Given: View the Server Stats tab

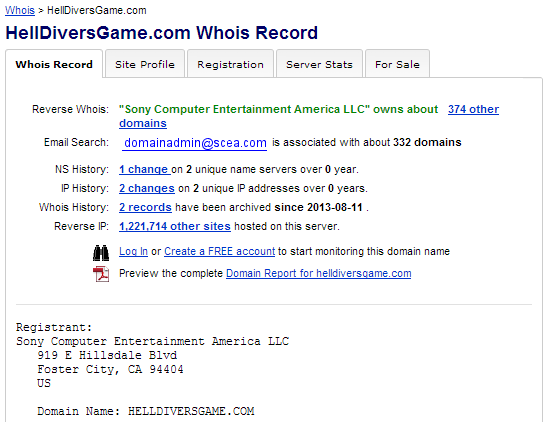Looking at the screenshot, I should pos(319,64).
